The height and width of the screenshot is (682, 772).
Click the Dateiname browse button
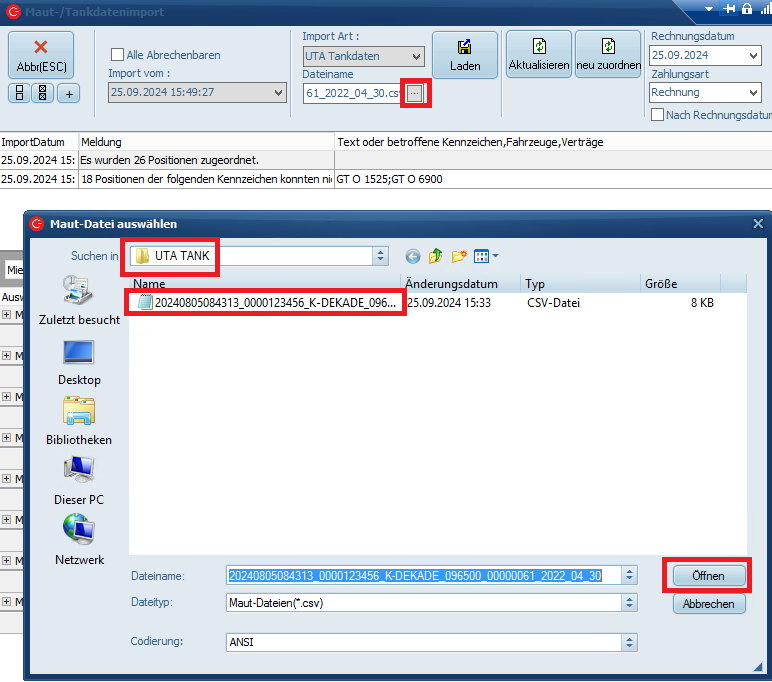[415, 93]
